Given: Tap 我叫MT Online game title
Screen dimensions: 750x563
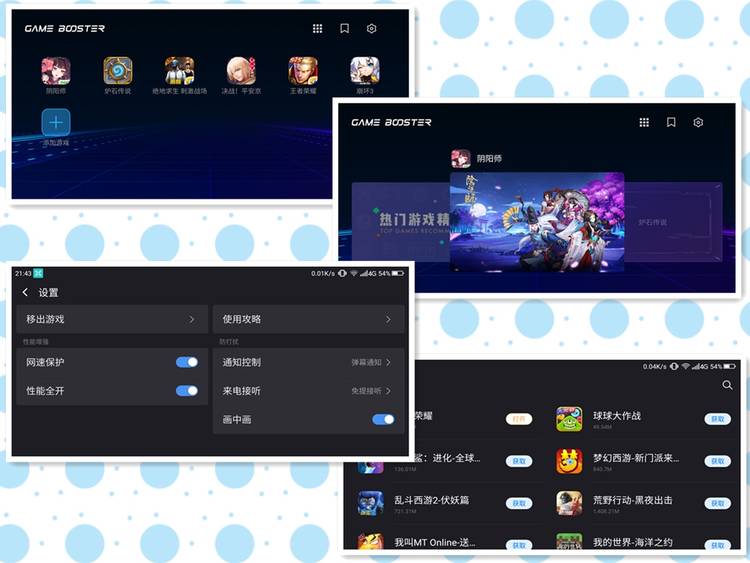Looking at the screenshot, I should tap(434, 542).
